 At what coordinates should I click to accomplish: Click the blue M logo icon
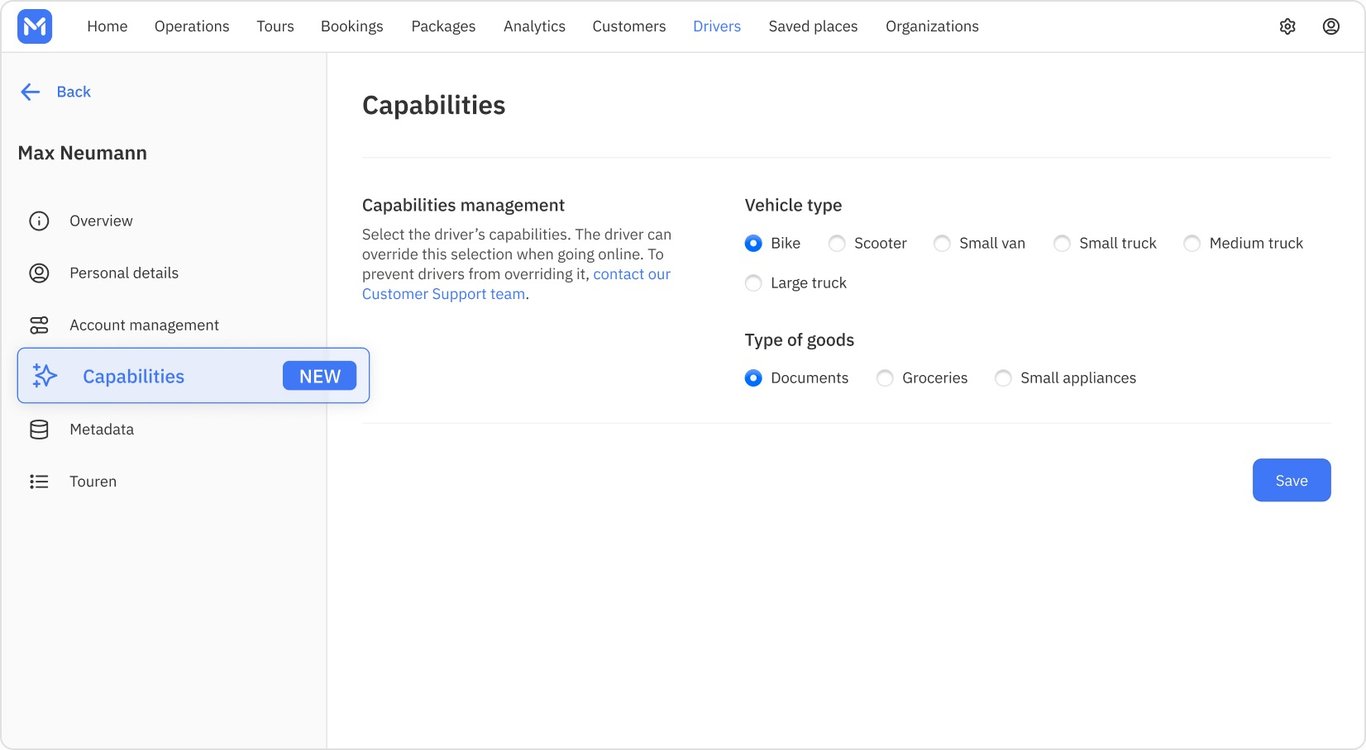coord(35,27)
